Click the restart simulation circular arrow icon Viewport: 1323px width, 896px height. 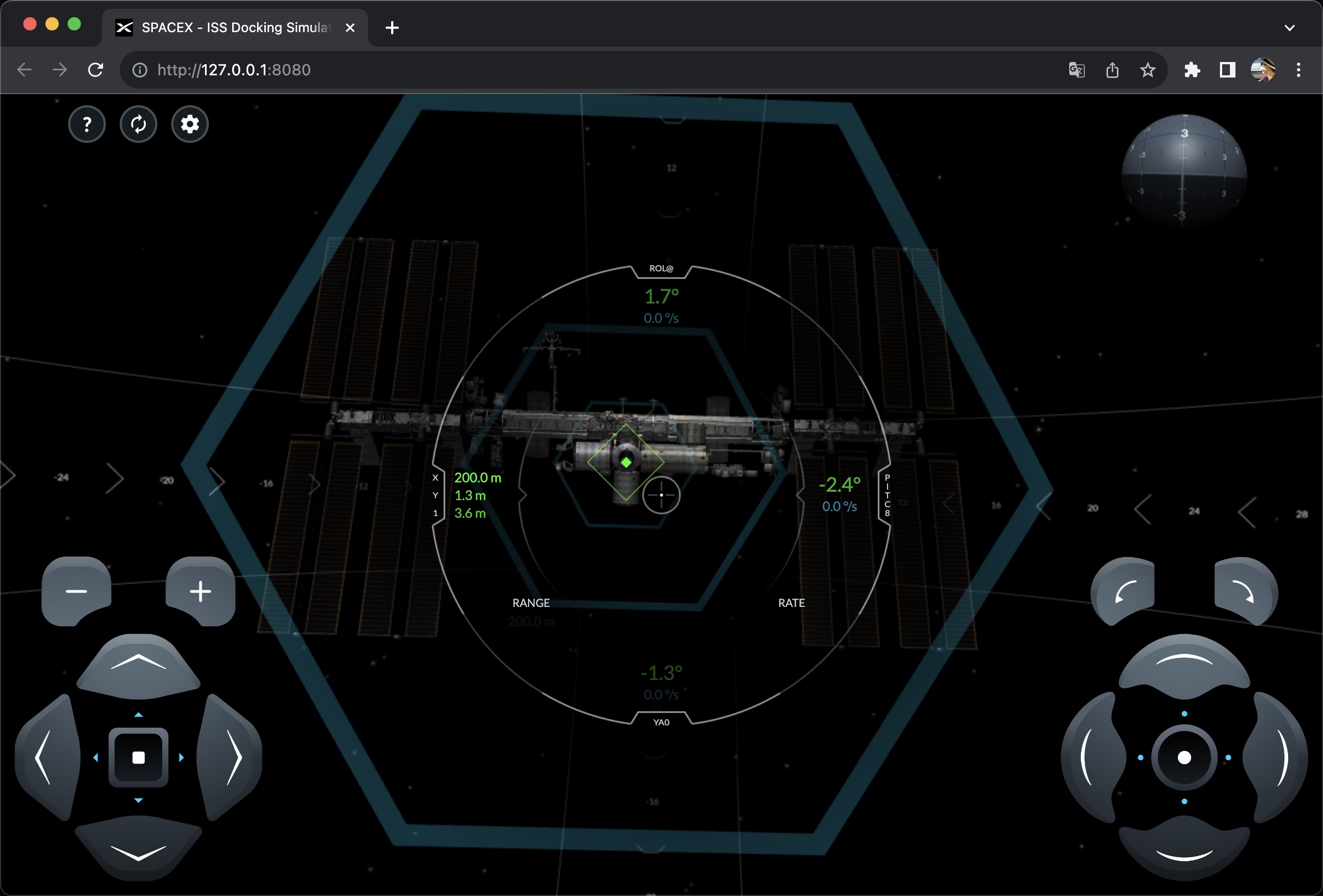point(139,124)
